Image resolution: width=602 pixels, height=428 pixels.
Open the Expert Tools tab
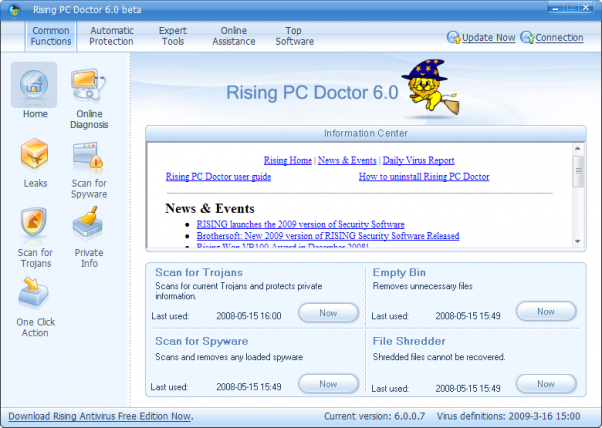pyautogui.click(x=173, y=36)
